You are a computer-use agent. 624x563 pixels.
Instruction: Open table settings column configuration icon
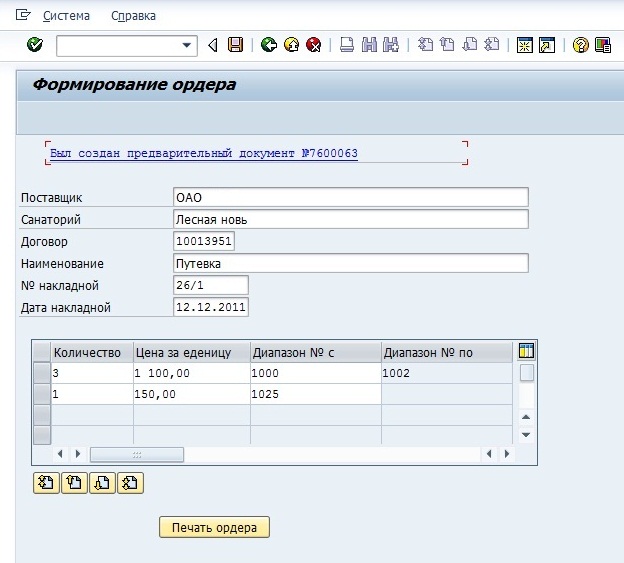526,351
